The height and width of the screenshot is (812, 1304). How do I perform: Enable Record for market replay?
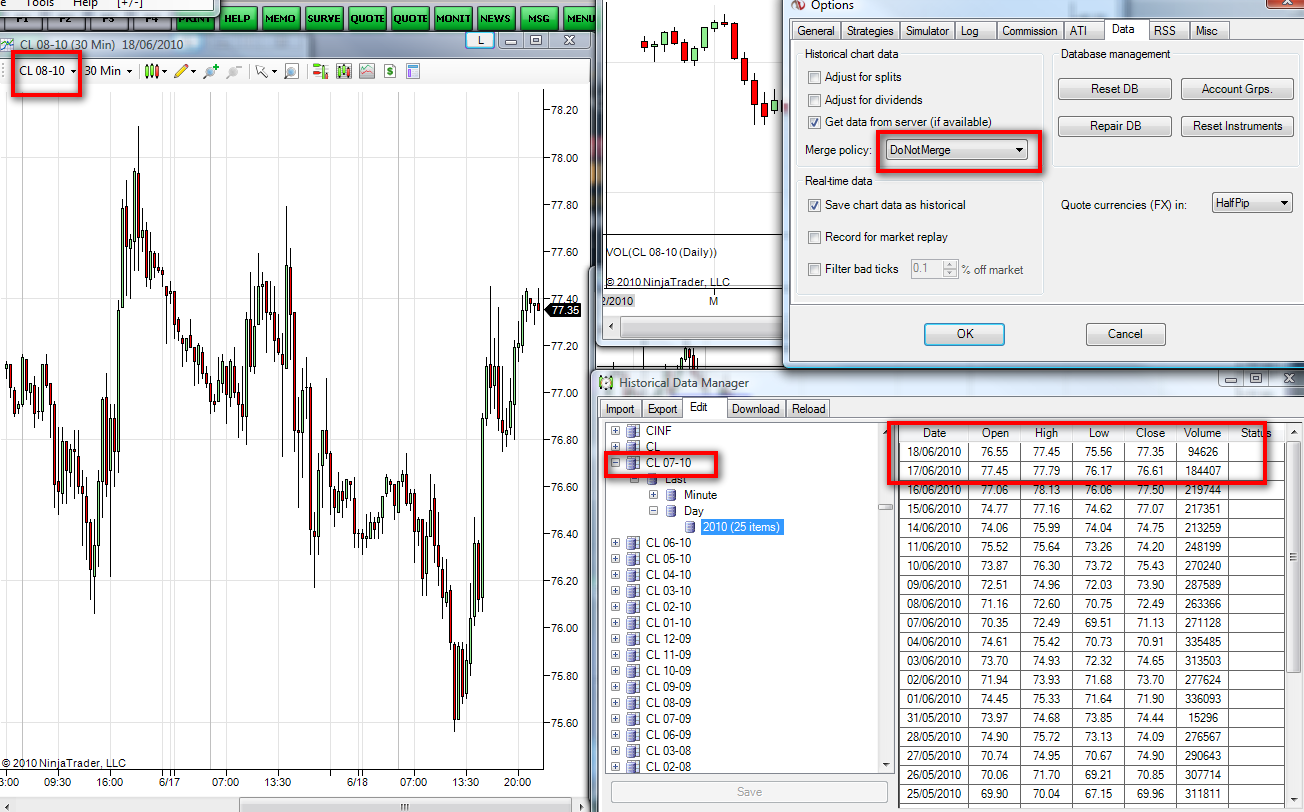click(x=814, y=237)
